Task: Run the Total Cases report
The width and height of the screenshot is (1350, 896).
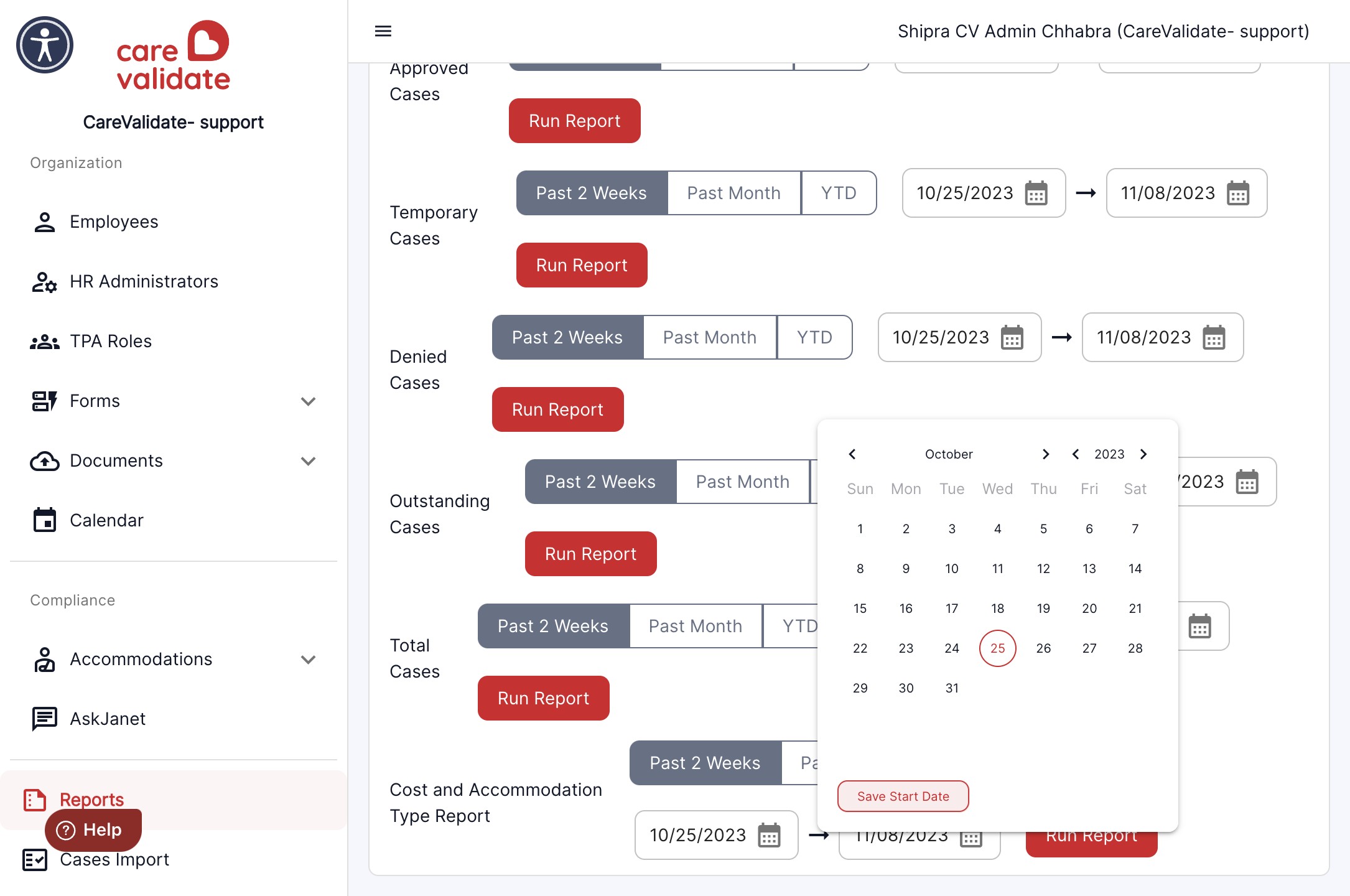Action: pos(544,698)
